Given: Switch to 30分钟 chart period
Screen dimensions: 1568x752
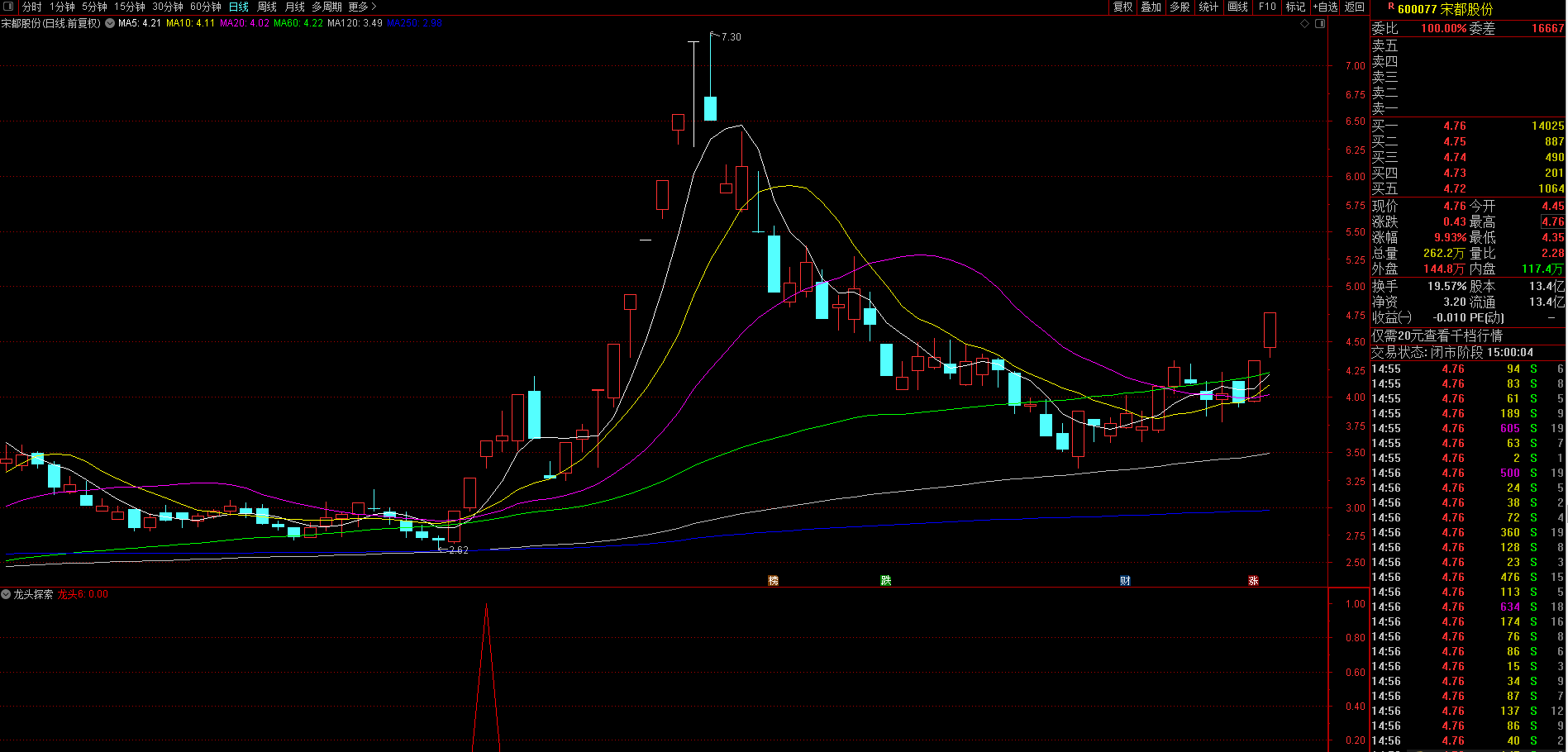Looking at the screenshot, I should click(168, 7).
